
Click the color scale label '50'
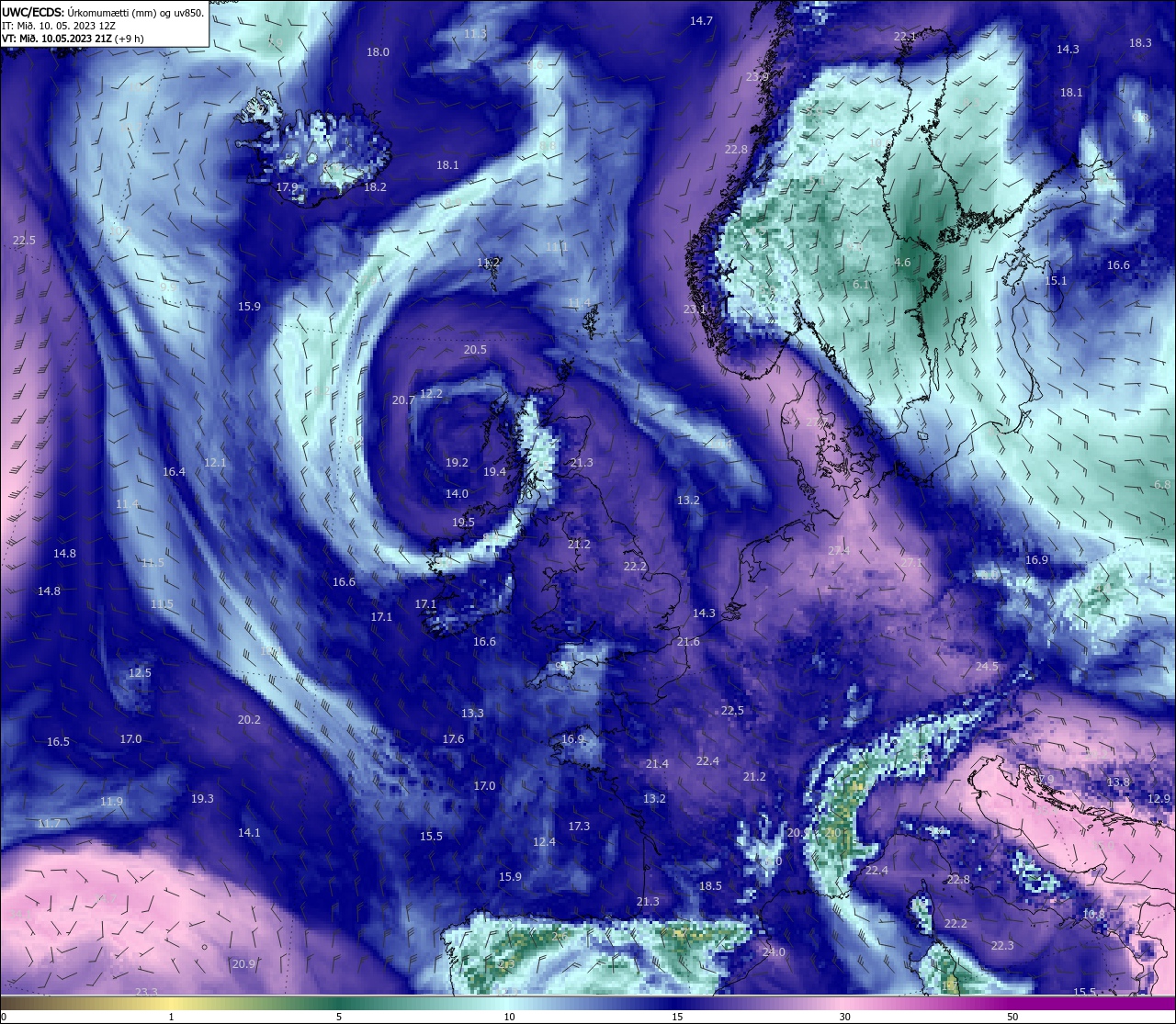tap(1012, 1017)
